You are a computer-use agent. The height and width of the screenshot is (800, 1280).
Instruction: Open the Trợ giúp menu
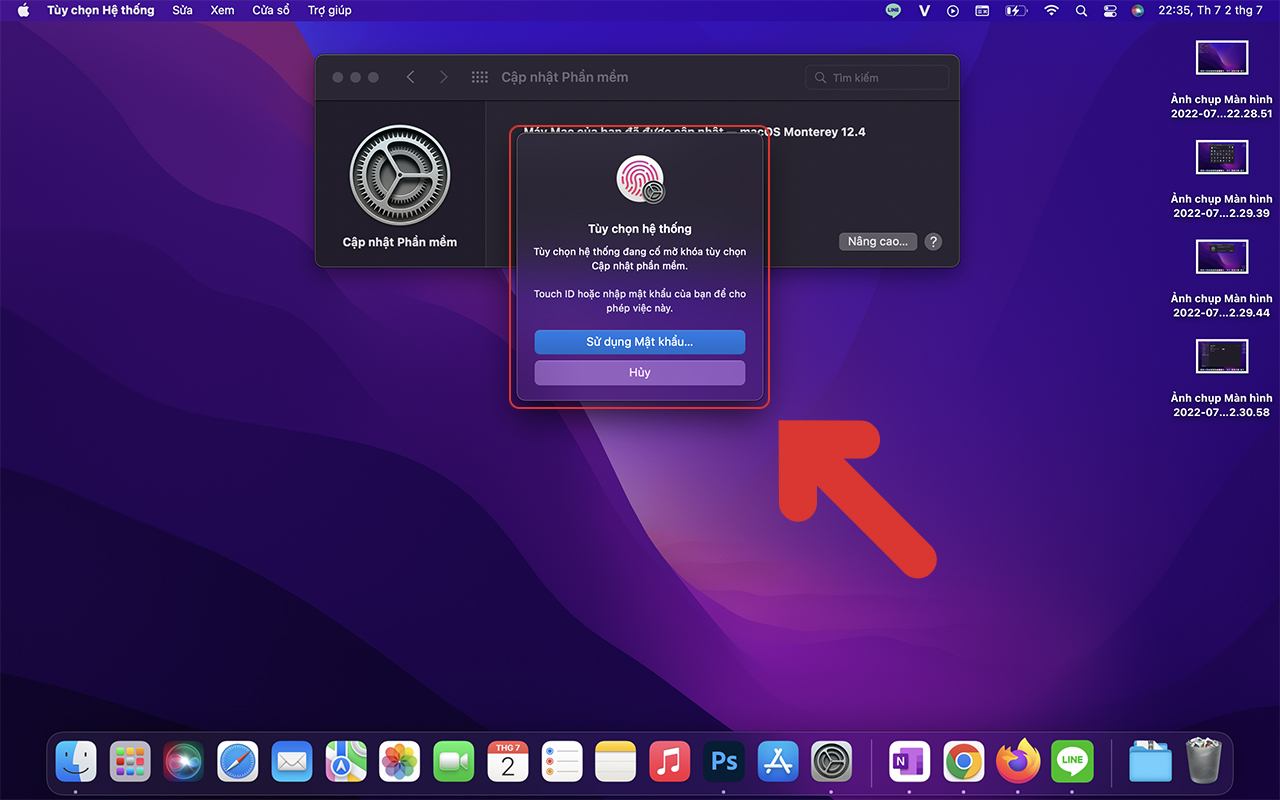pyautogui.click(x=330, y=10)
